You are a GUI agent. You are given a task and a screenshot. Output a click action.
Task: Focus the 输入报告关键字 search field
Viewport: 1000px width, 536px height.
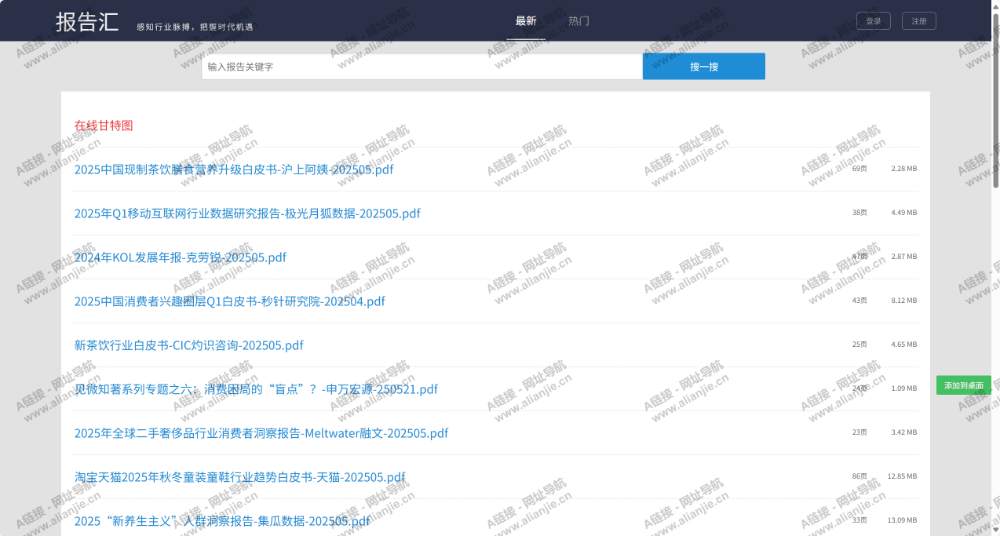pyautogui.click(x=422, y=66)
